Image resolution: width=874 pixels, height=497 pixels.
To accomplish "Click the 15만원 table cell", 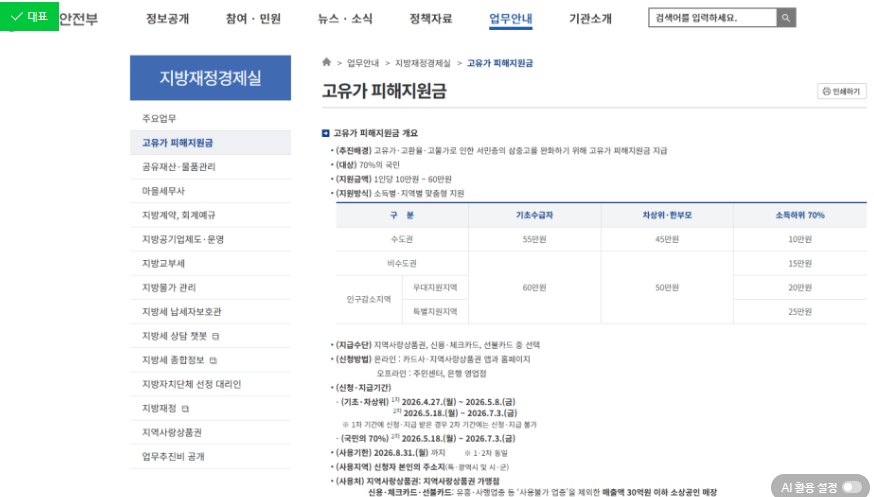I will (800, 264).
